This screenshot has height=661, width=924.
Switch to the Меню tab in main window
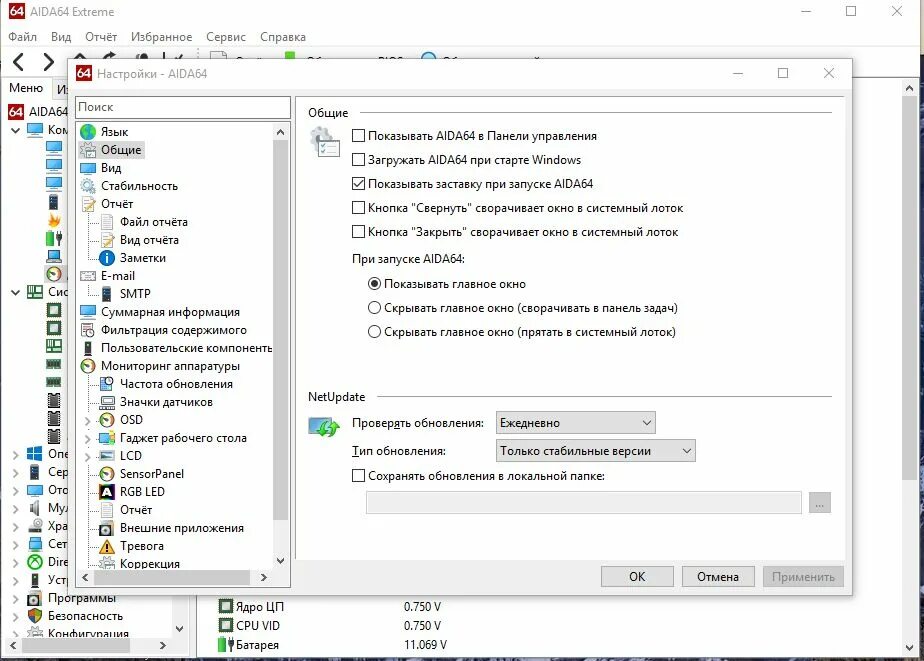click(26, 88)
